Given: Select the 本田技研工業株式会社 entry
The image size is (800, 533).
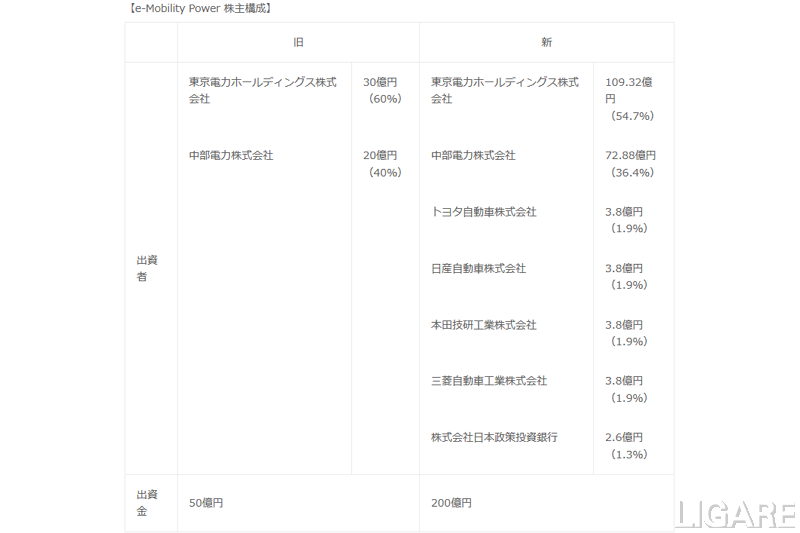Looking at the screenshot, I should pyautogui.click(x=483, y=325).
